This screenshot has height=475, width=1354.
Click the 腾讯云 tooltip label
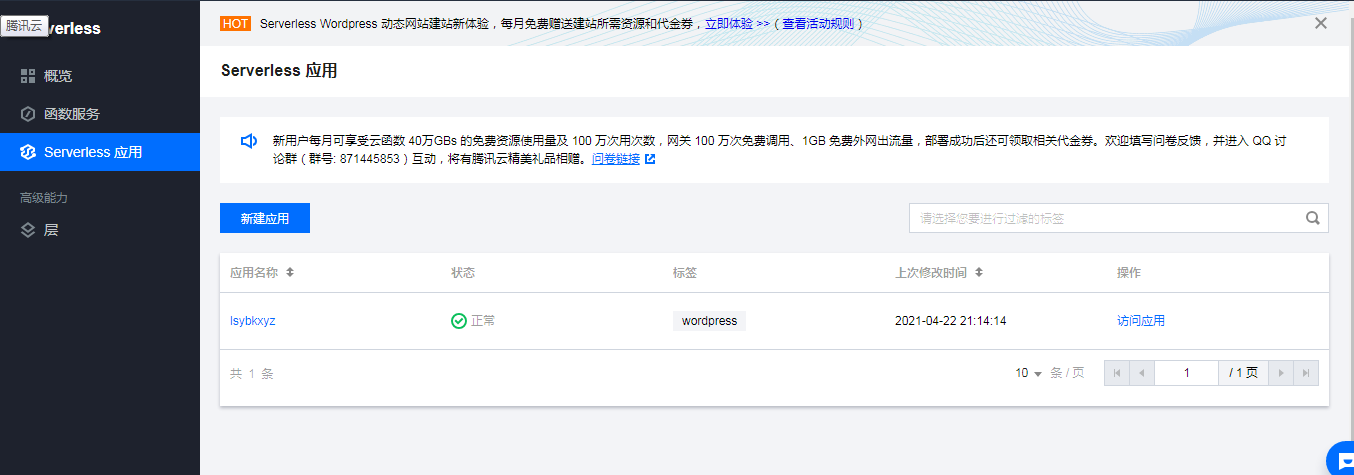click(x=24, y=26)
